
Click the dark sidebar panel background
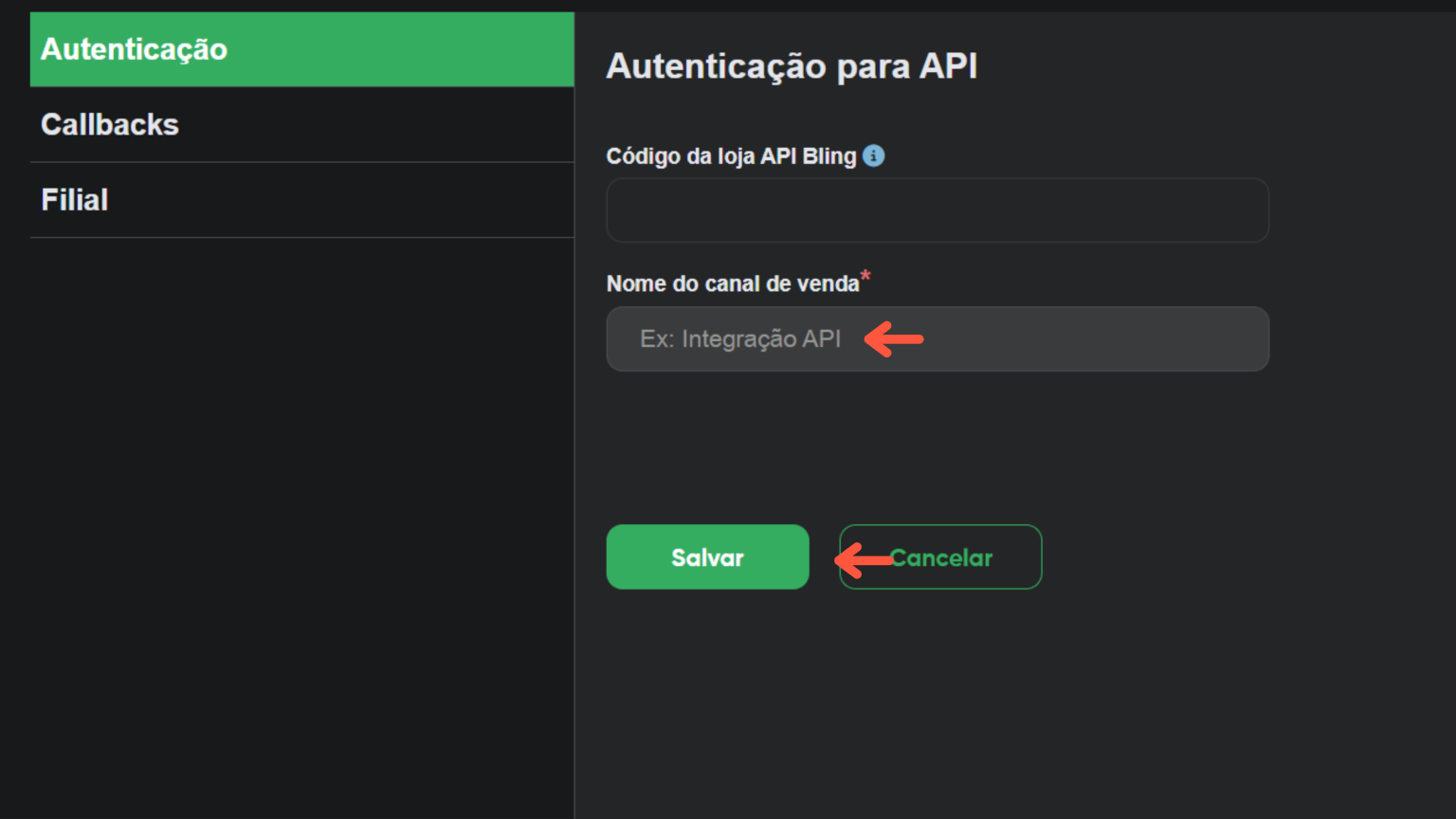pyautogui.click(x=284, y=474)
